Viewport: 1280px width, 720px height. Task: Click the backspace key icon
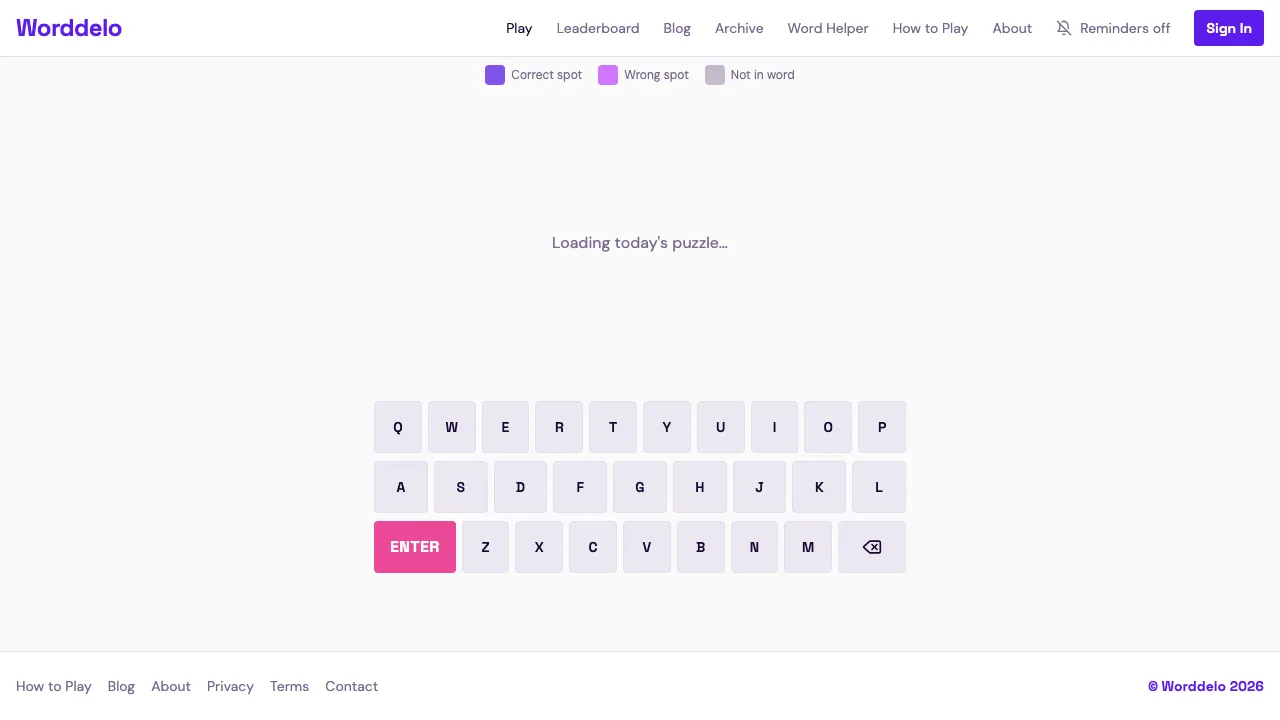pyautogui.click(x=872, y=547)
